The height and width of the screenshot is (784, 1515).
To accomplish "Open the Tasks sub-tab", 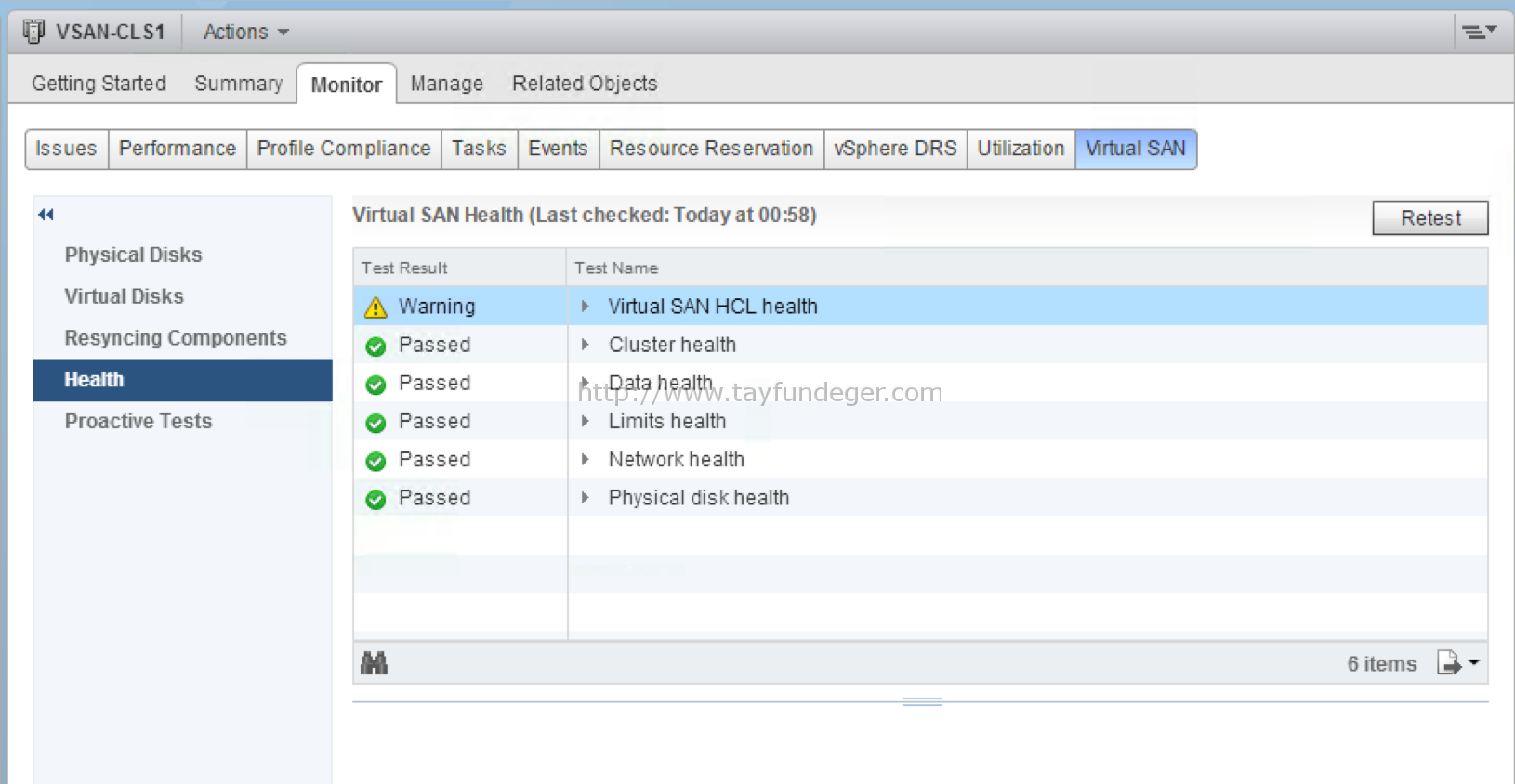I will tap(480, 149).
